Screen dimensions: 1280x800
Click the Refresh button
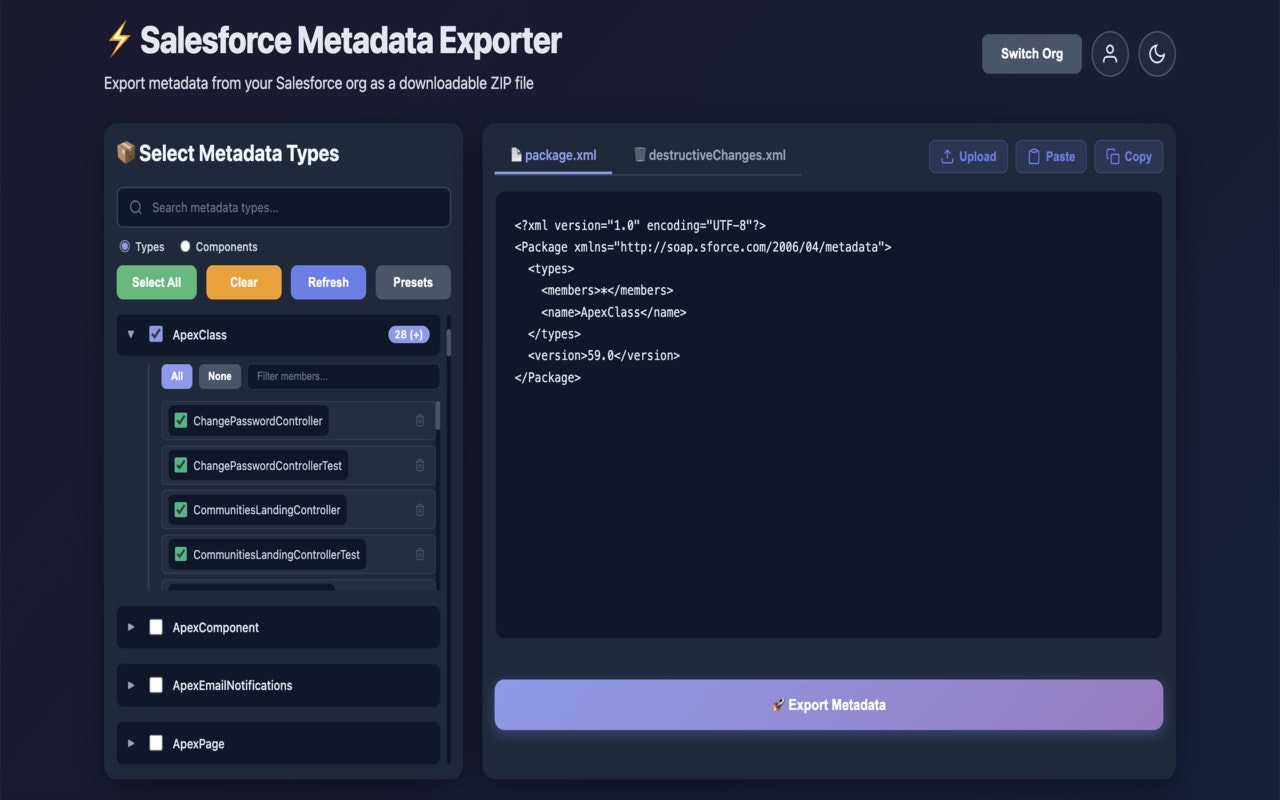(x=328, y=282)
